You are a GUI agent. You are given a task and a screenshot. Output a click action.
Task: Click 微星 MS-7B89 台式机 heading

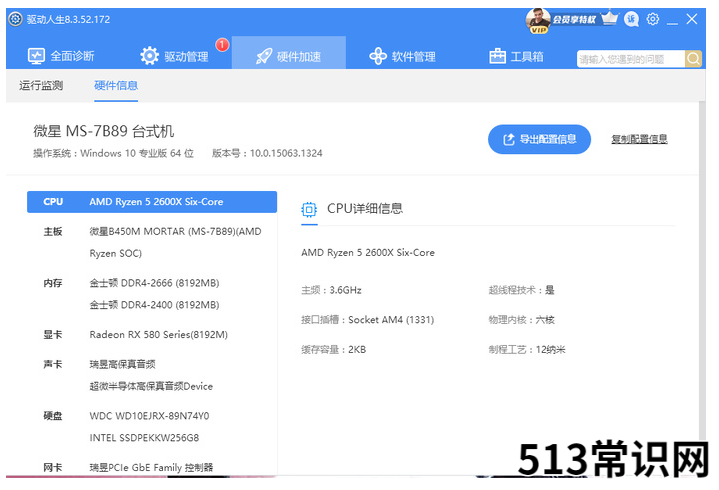pyautogui.click(x=104, y=131)
